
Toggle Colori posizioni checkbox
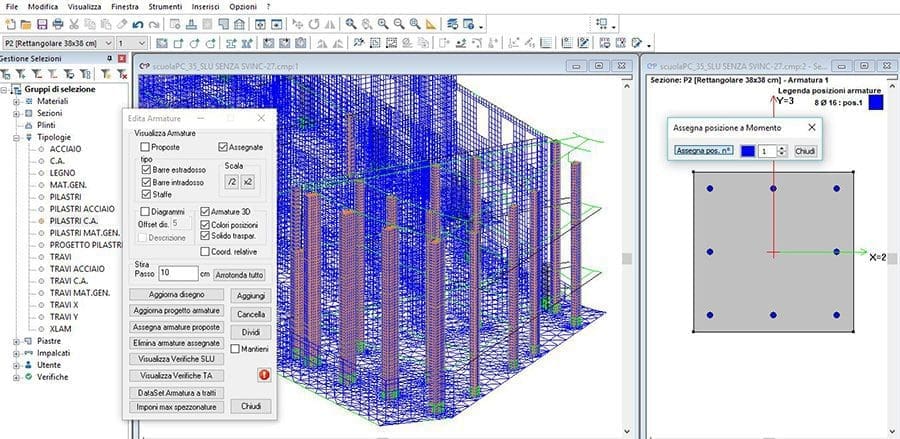tap(205, 224)
